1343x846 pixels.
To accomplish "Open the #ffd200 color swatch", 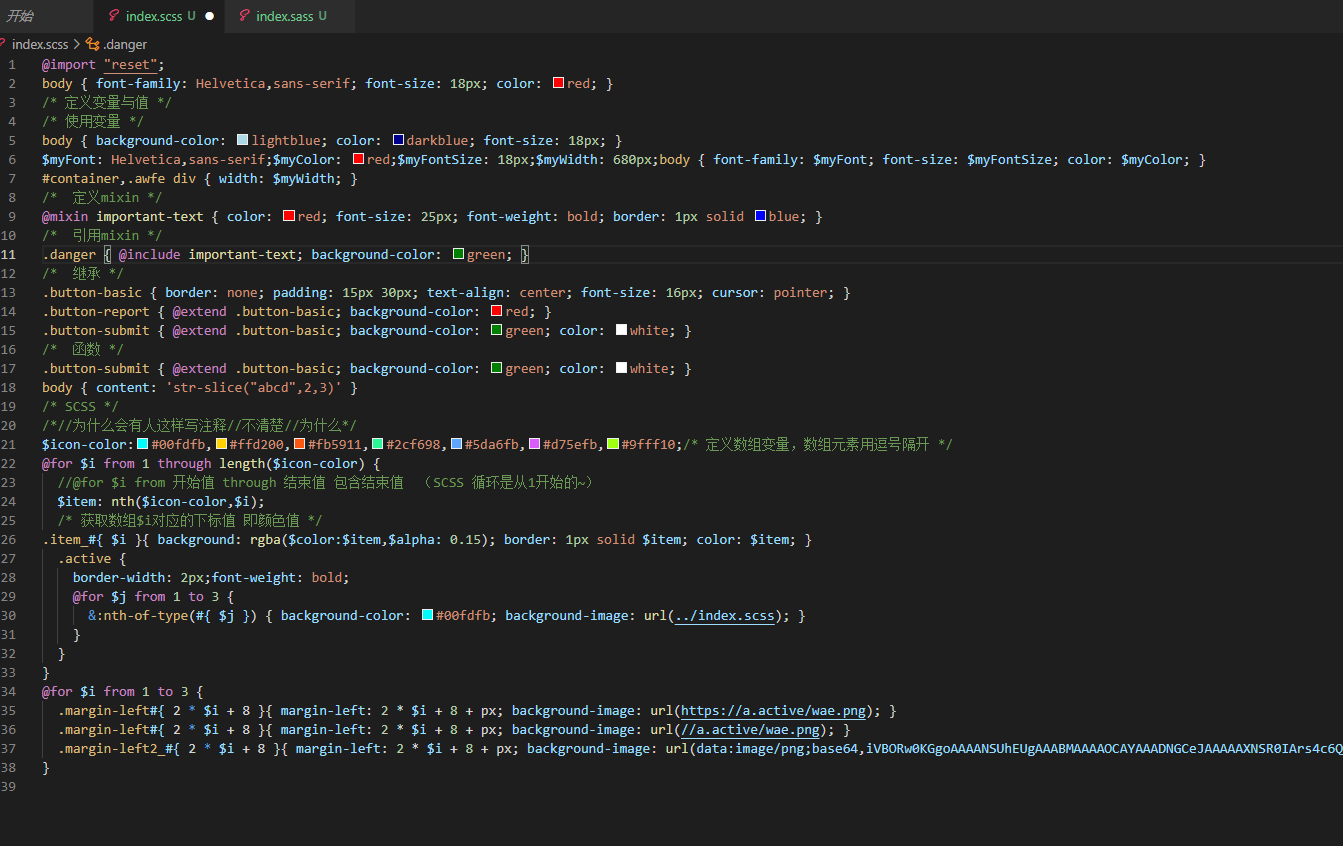I will 221,445.
